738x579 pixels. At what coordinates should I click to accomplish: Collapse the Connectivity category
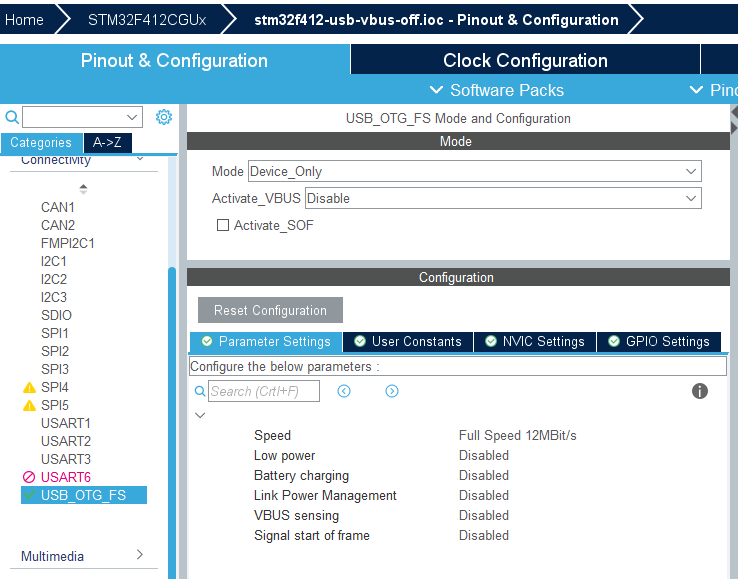click(x=140, y=159)
